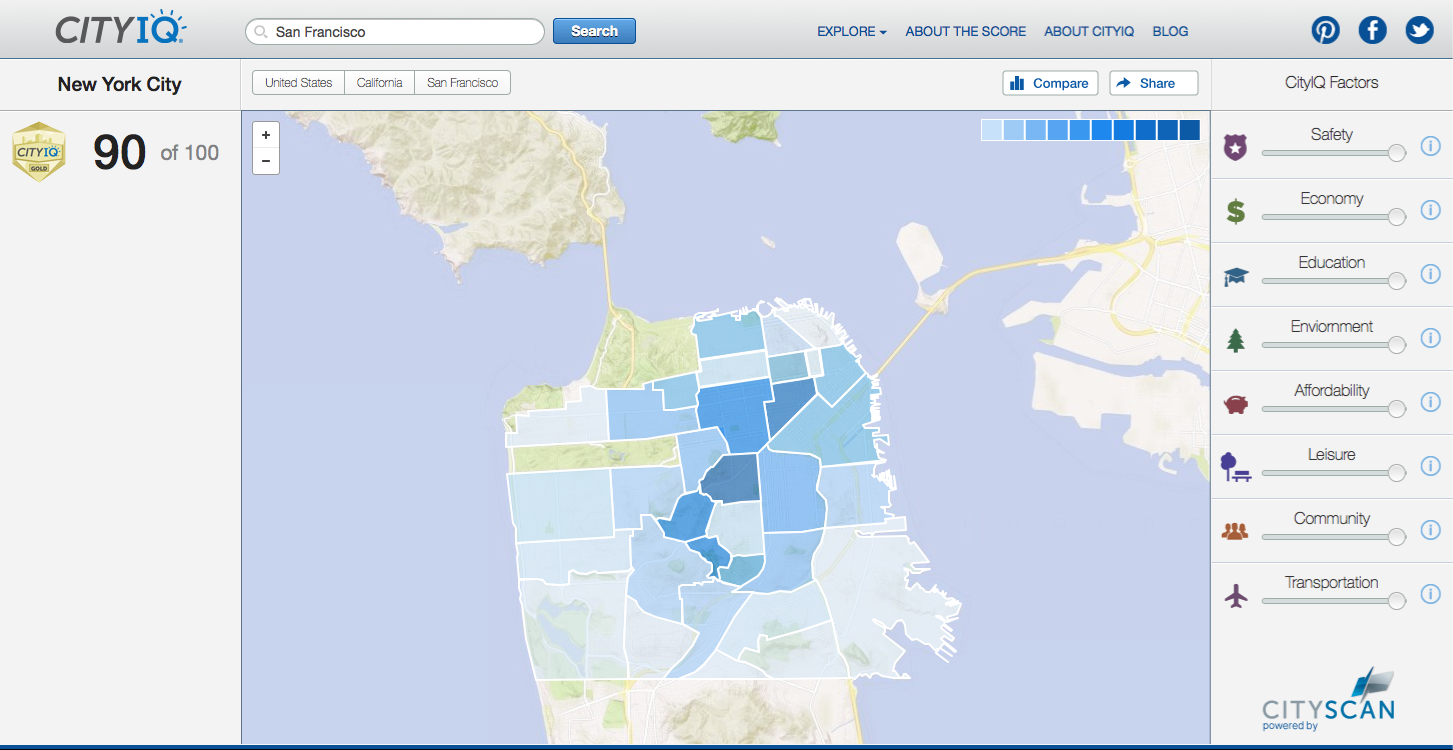This screenshot has height=750, width=1453.
Task: Select the California breadcrumb
Action: [380, 83]
